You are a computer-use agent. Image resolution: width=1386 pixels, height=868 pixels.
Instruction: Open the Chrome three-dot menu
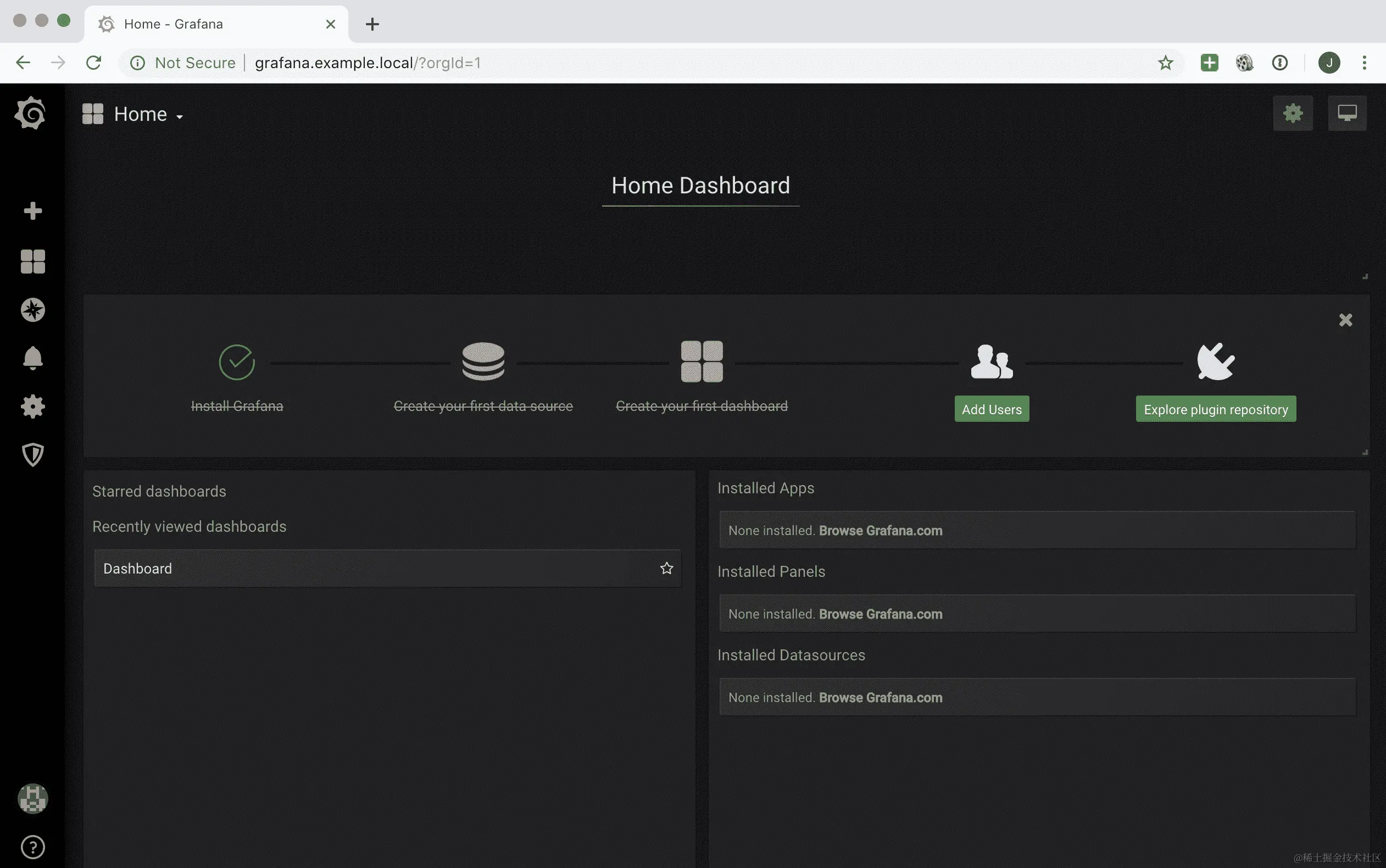(1364, 63)
